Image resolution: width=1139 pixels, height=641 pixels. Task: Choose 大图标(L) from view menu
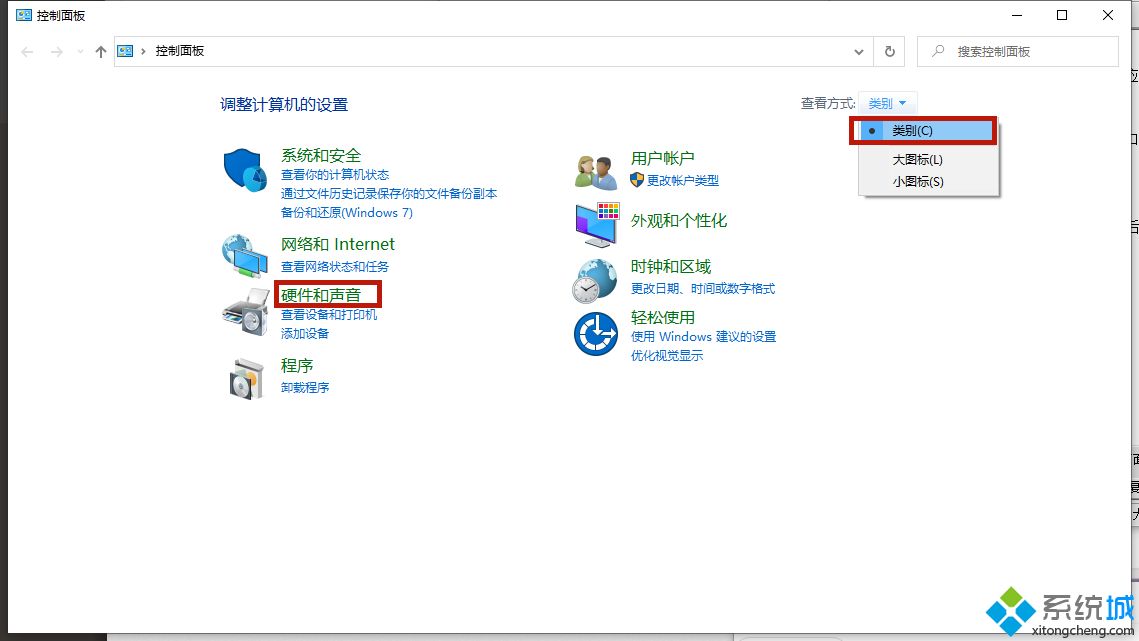[917, 160]
